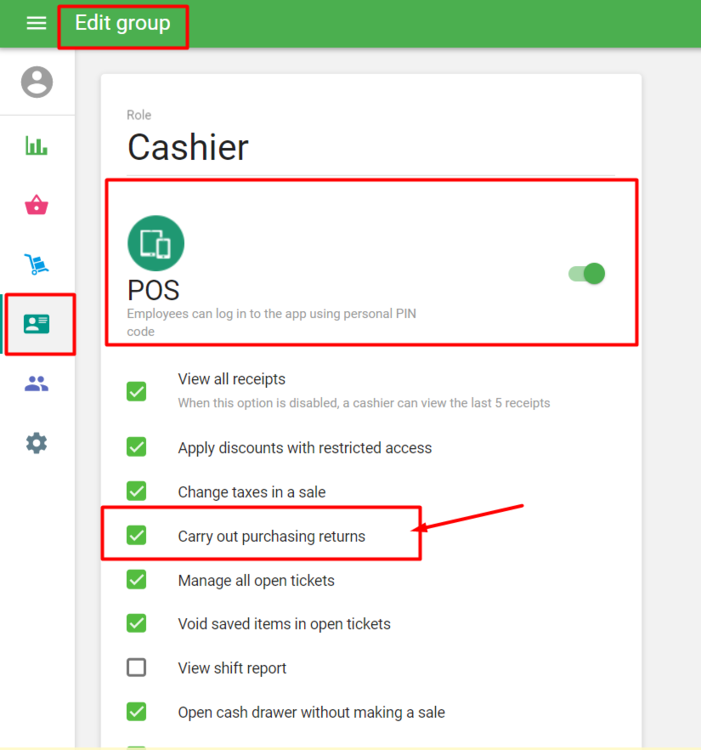The image size is (701, 750).
Task: Uncheck Manage all open tickets
Action: pos(137,580)
